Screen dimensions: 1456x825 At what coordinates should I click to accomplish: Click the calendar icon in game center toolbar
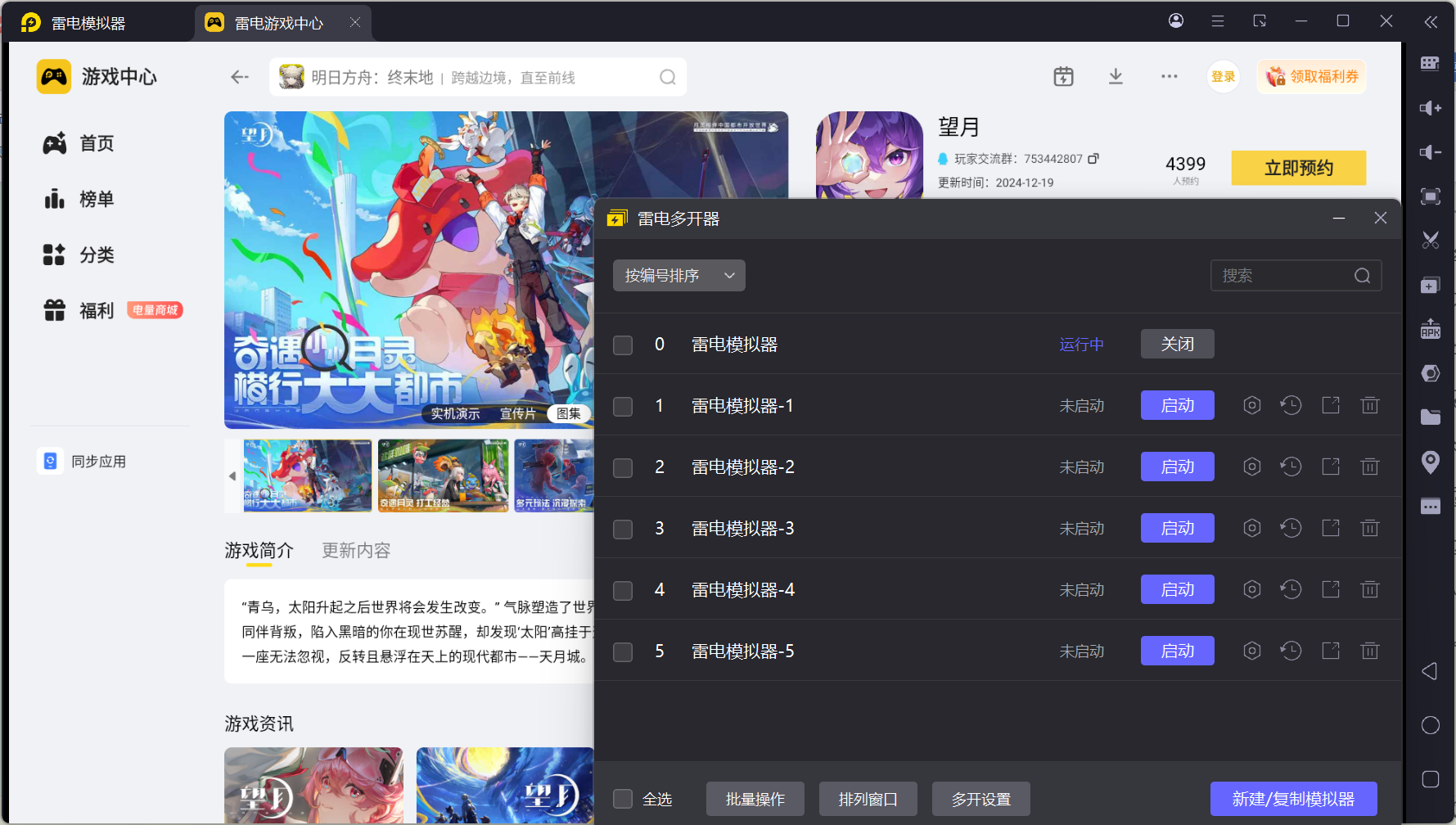pyautogui.click(x=1063, y=77)
